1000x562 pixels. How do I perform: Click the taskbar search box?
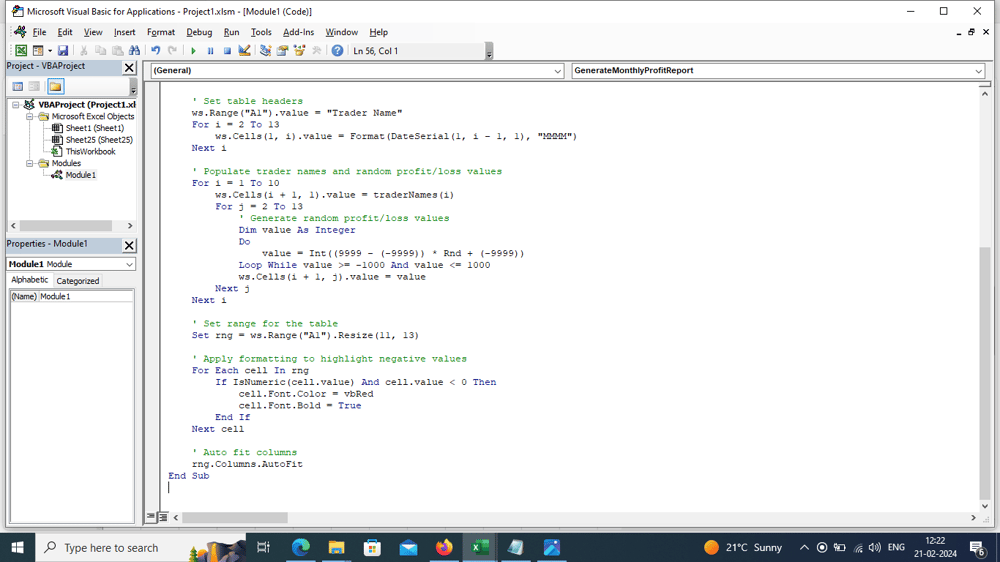(140, 547)
